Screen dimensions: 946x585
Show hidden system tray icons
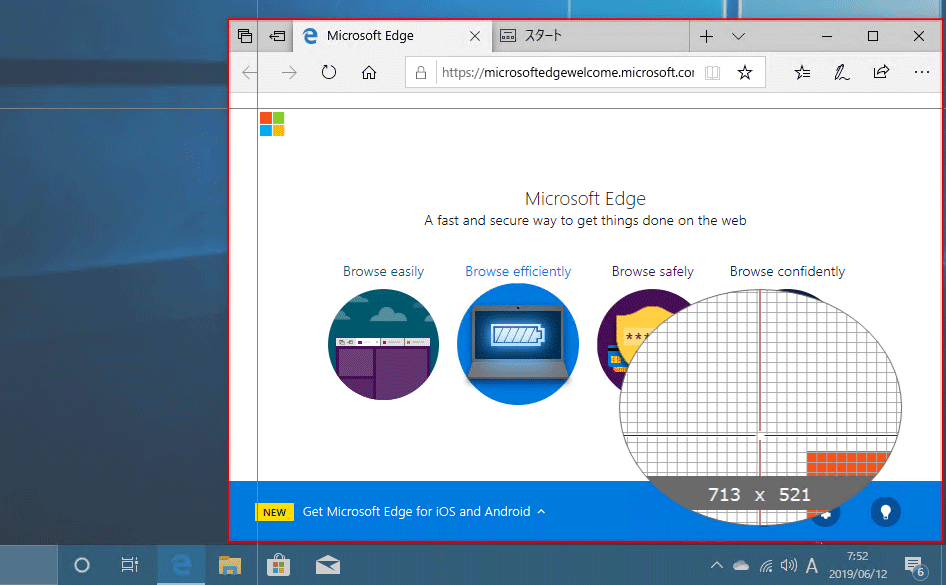click(x=716, y=566)
